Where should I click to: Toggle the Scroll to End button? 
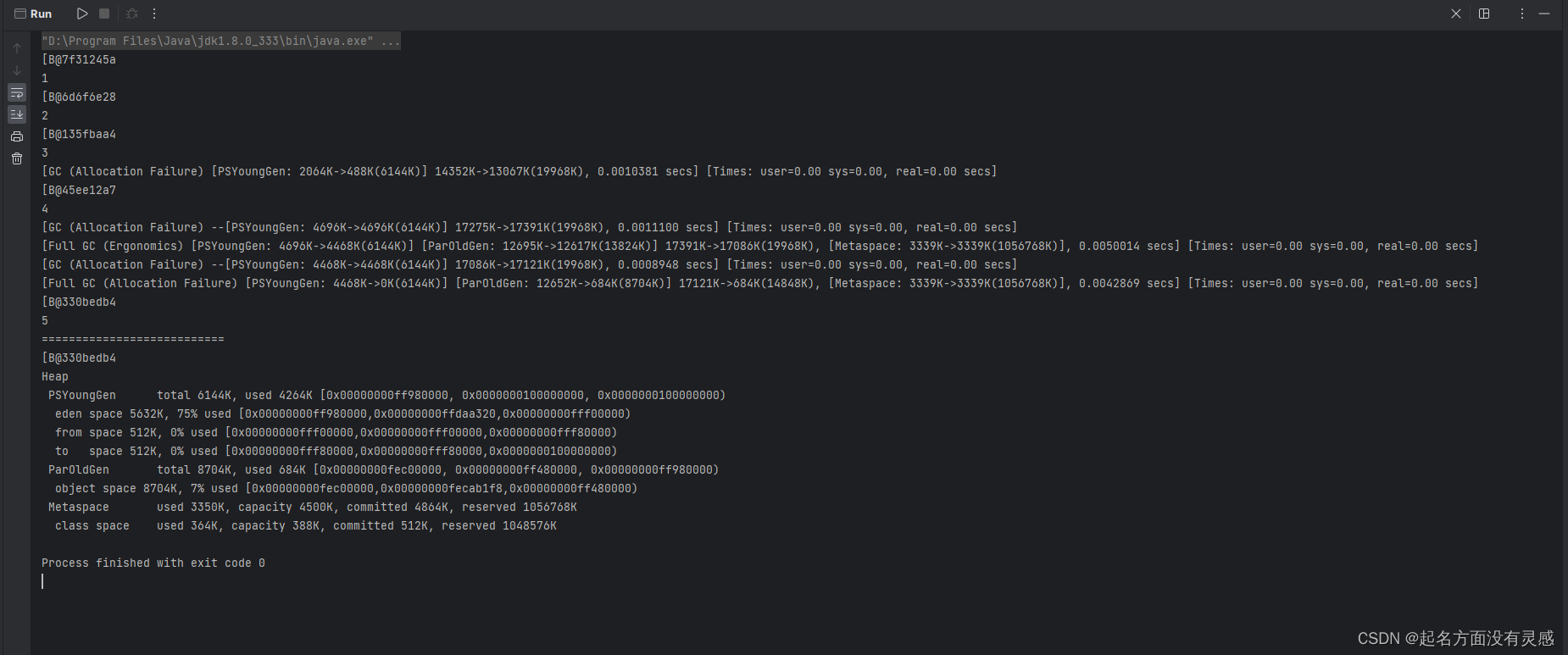(x=17, y=114)
